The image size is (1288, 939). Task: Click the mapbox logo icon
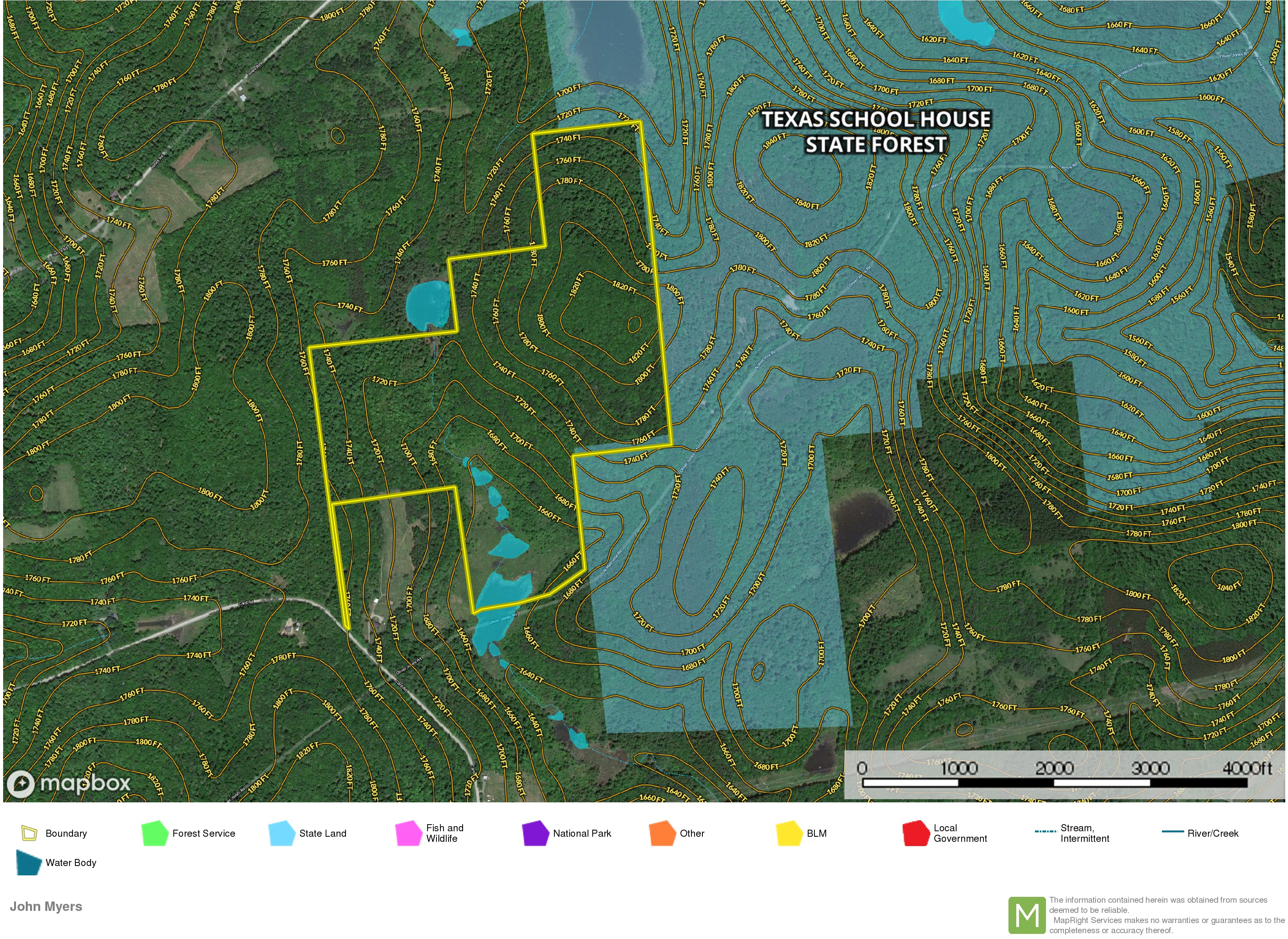(x=20, y=784)
